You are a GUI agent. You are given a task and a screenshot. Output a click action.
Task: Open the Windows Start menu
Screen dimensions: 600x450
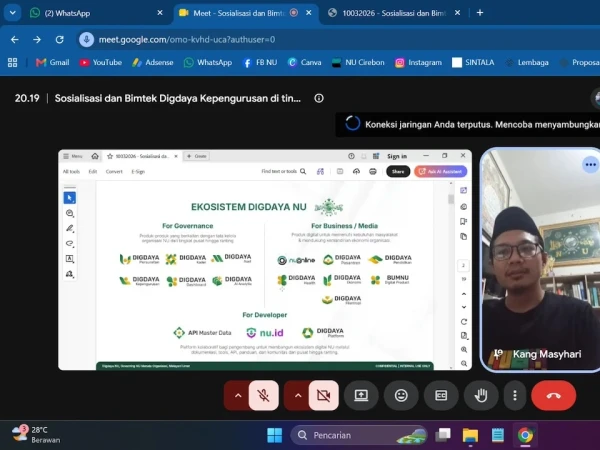pyautogui.click(x=274, y=435)
